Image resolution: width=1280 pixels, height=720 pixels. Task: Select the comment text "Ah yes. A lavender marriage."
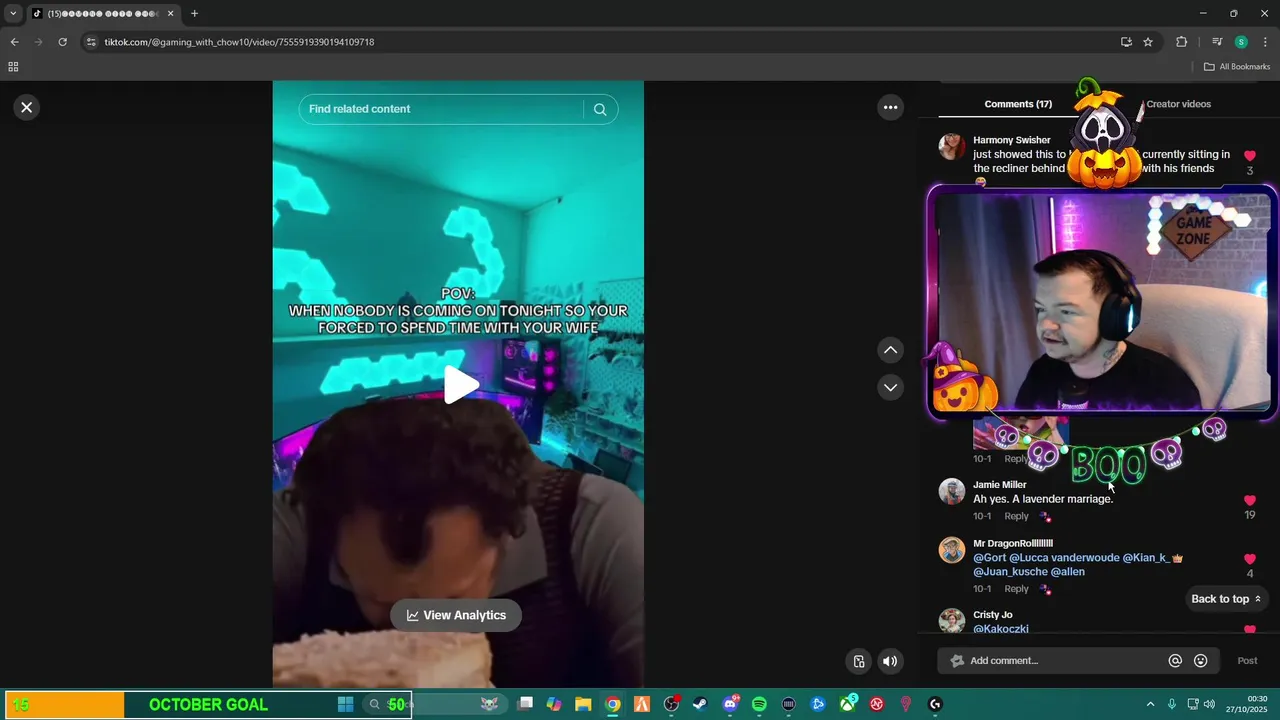point(1043,499)
